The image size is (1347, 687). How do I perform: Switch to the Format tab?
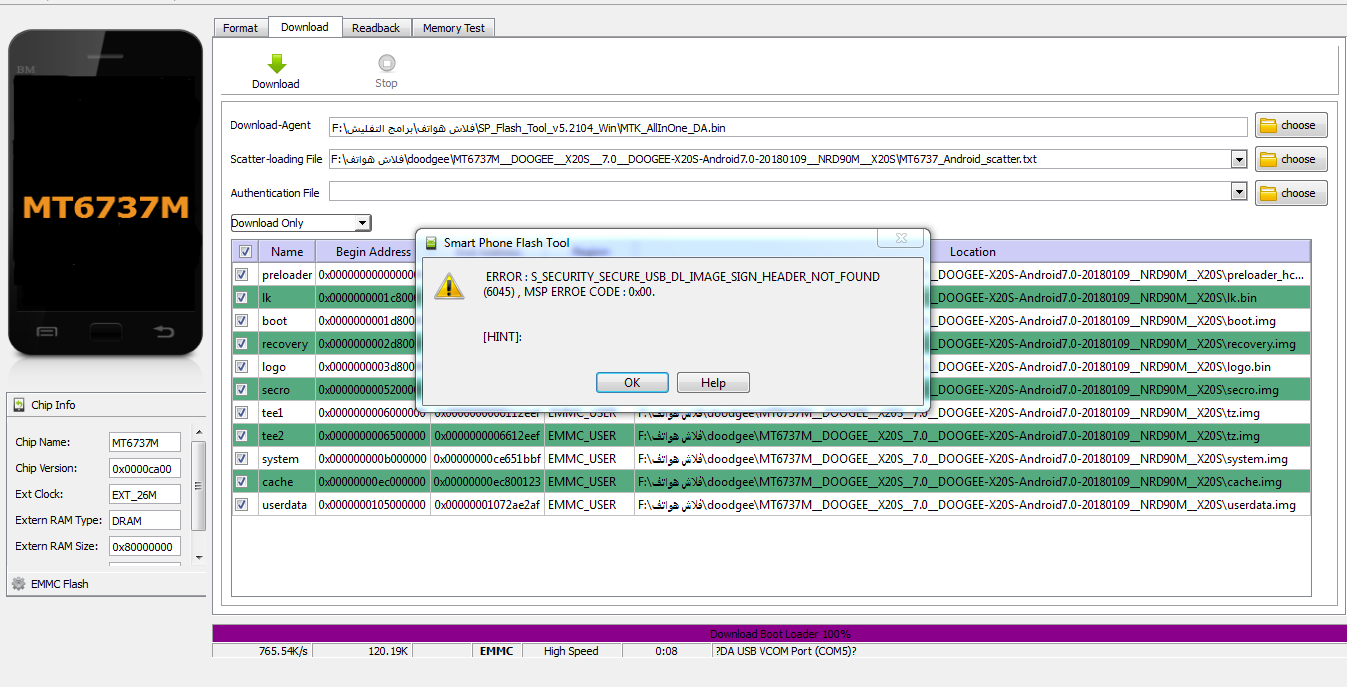(x=240, y=28)
